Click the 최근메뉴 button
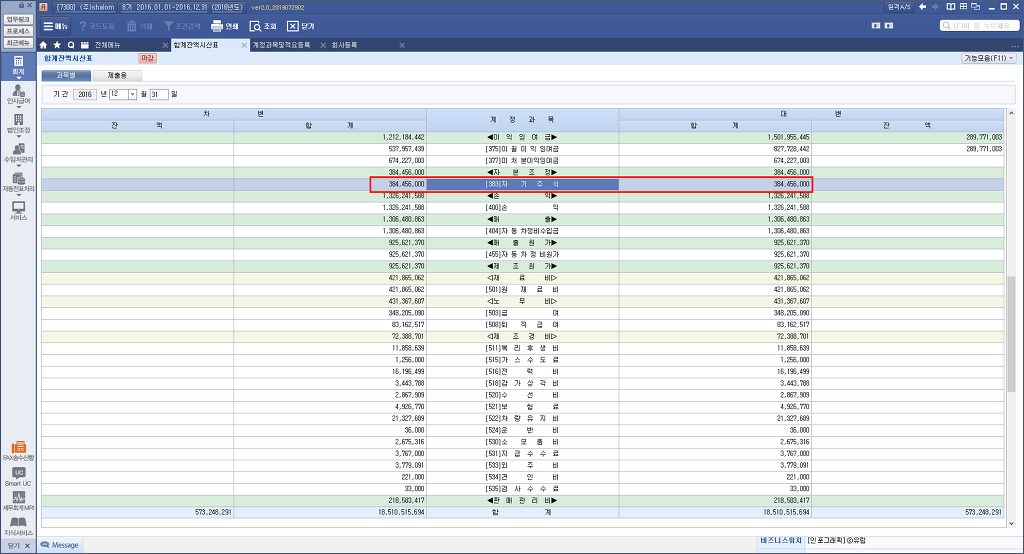 (x=18, y=42)
